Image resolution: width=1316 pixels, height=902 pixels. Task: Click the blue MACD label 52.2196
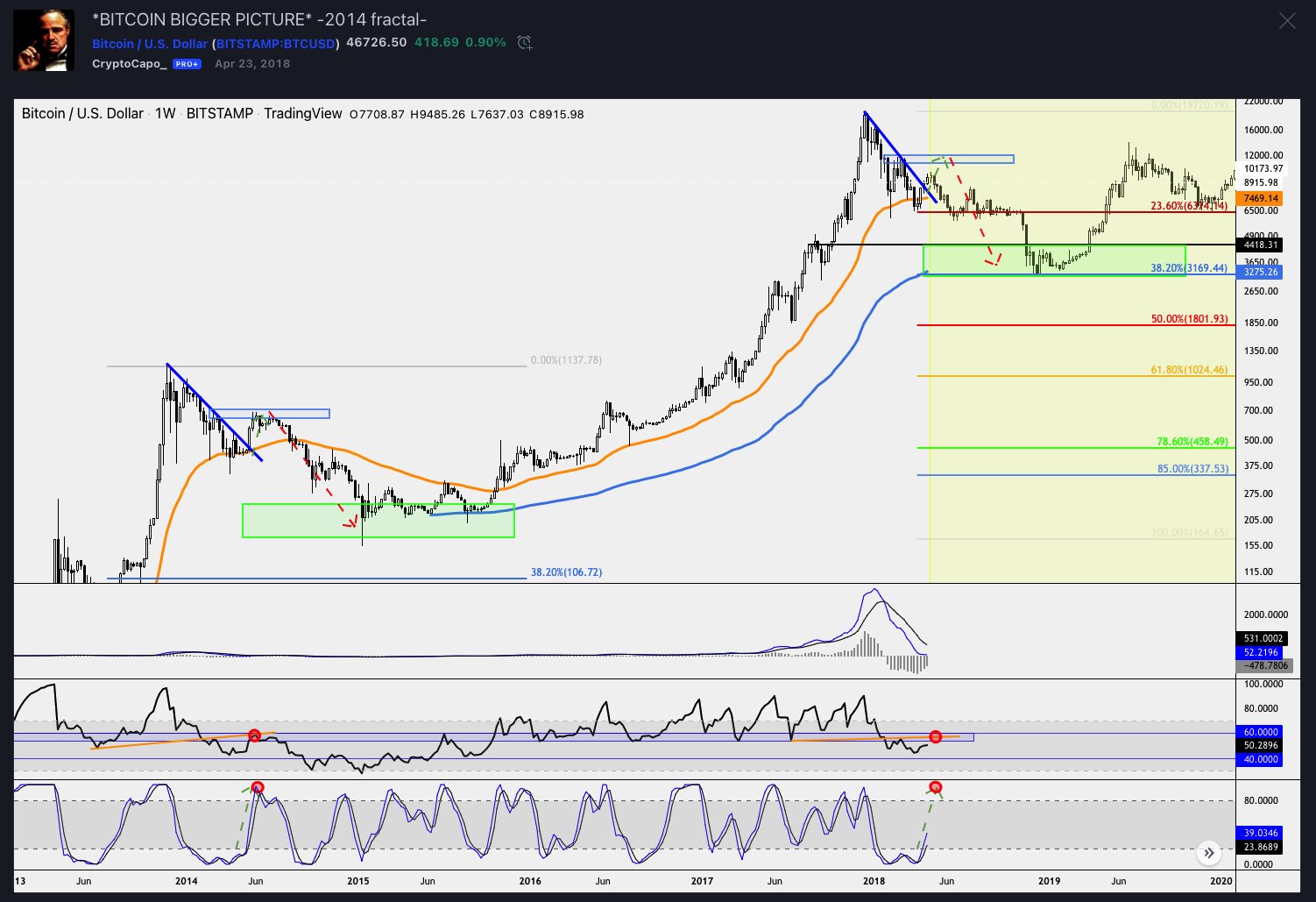click(1260, 652)
